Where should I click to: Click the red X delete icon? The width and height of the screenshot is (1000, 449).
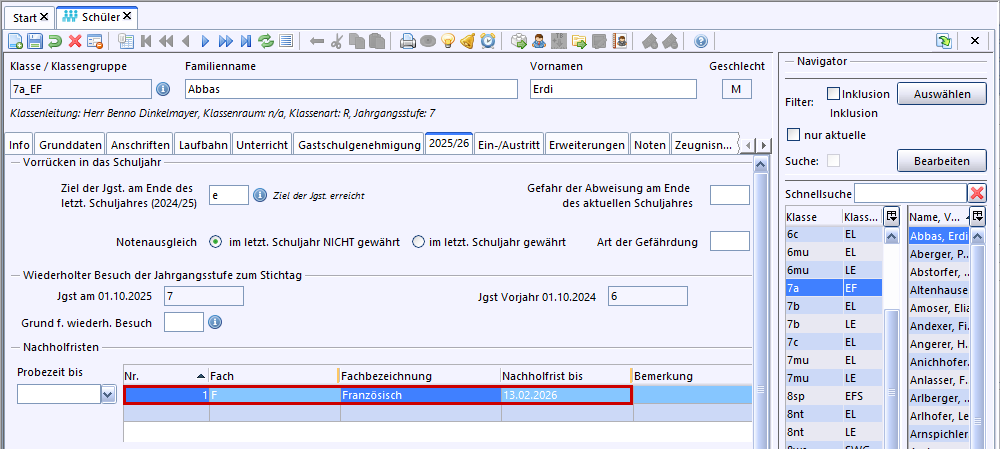75,41
